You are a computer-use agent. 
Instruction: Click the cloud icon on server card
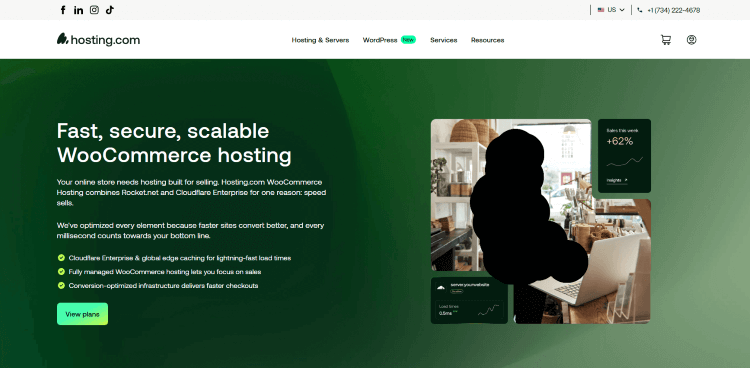point(441,288)
